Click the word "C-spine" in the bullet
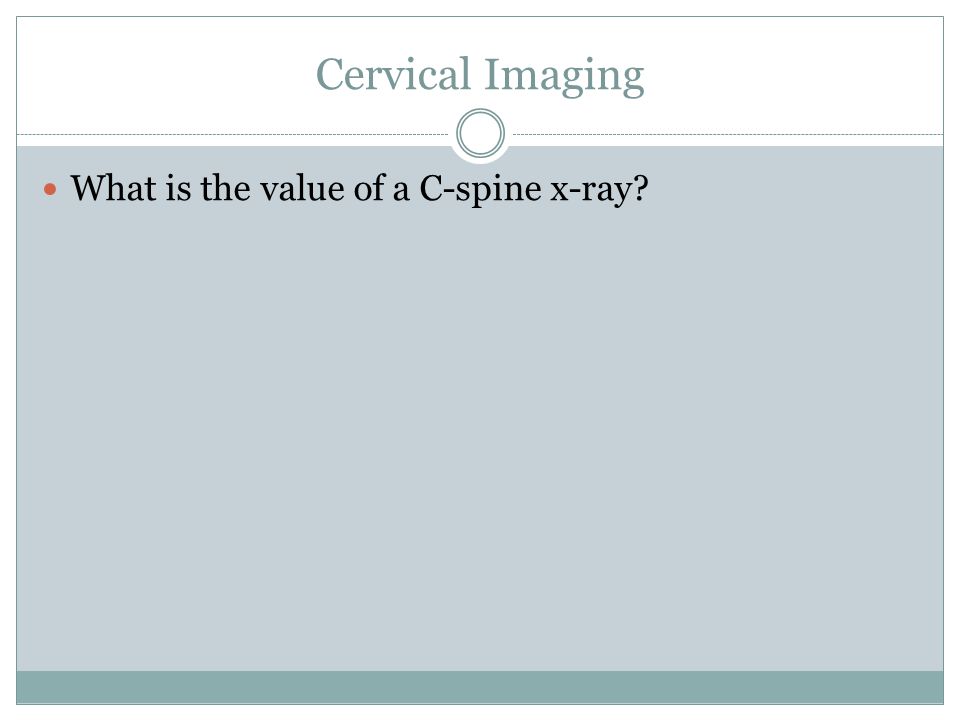 [481, 190]
